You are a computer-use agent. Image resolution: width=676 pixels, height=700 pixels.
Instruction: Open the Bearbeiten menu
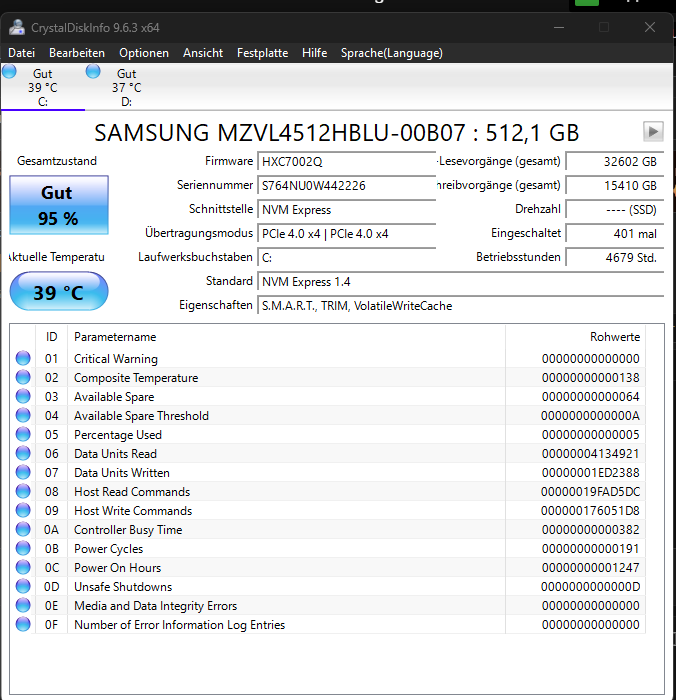click(x=77, y=53)
